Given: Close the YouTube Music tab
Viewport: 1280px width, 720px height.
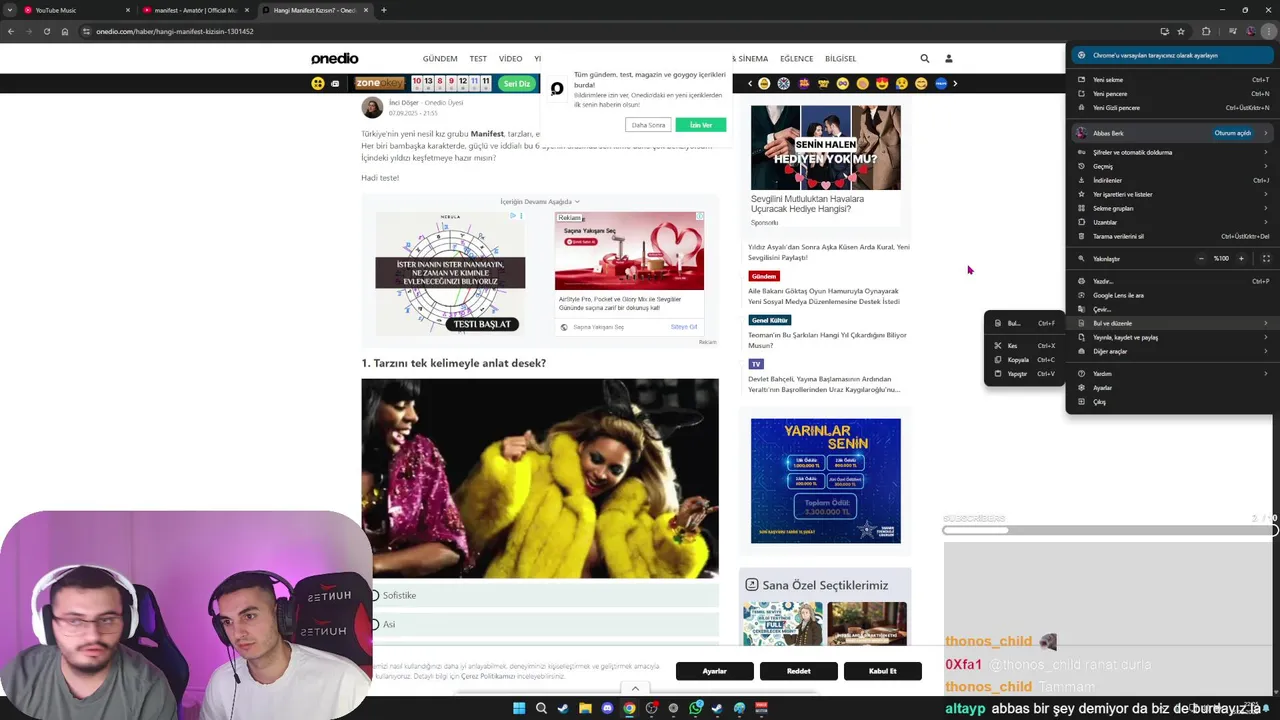Looking at the screenshot, I should click(x=128, y=10).
